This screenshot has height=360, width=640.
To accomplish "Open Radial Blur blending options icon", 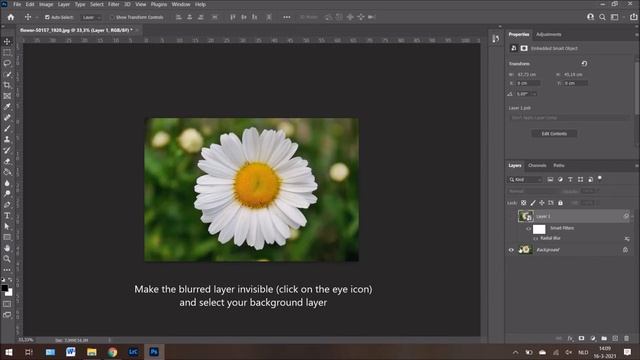I will pyautogui.click(x=627, y=239).
